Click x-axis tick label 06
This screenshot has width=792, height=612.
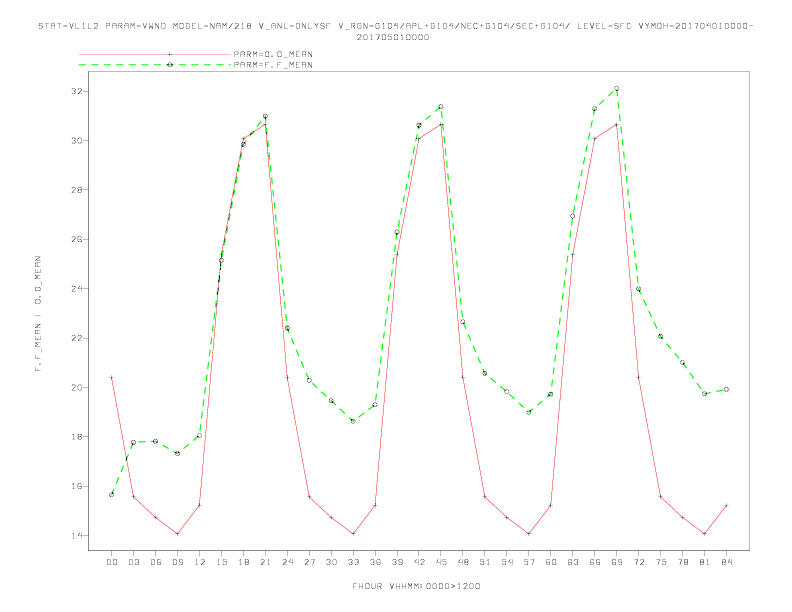(x=156, y=562)
